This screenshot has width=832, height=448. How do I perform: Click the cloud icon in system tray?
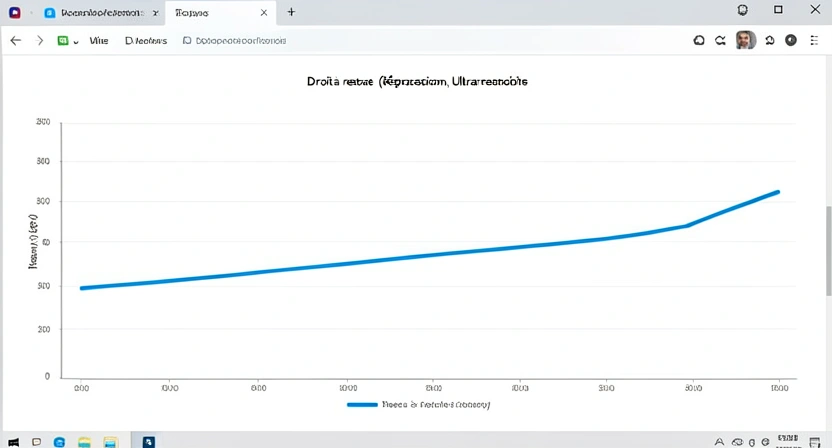tap(738, 442)
